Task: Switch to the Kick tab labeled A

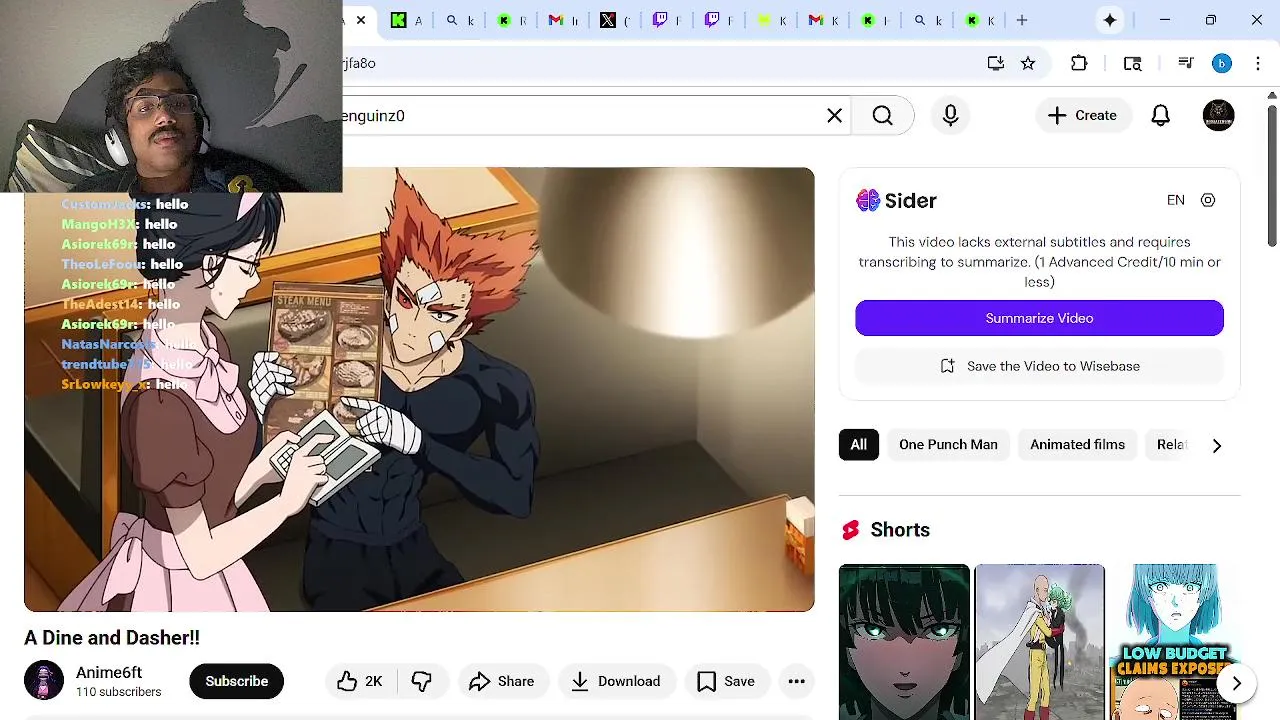Action: pyautogui.click(x=405, y=20)
